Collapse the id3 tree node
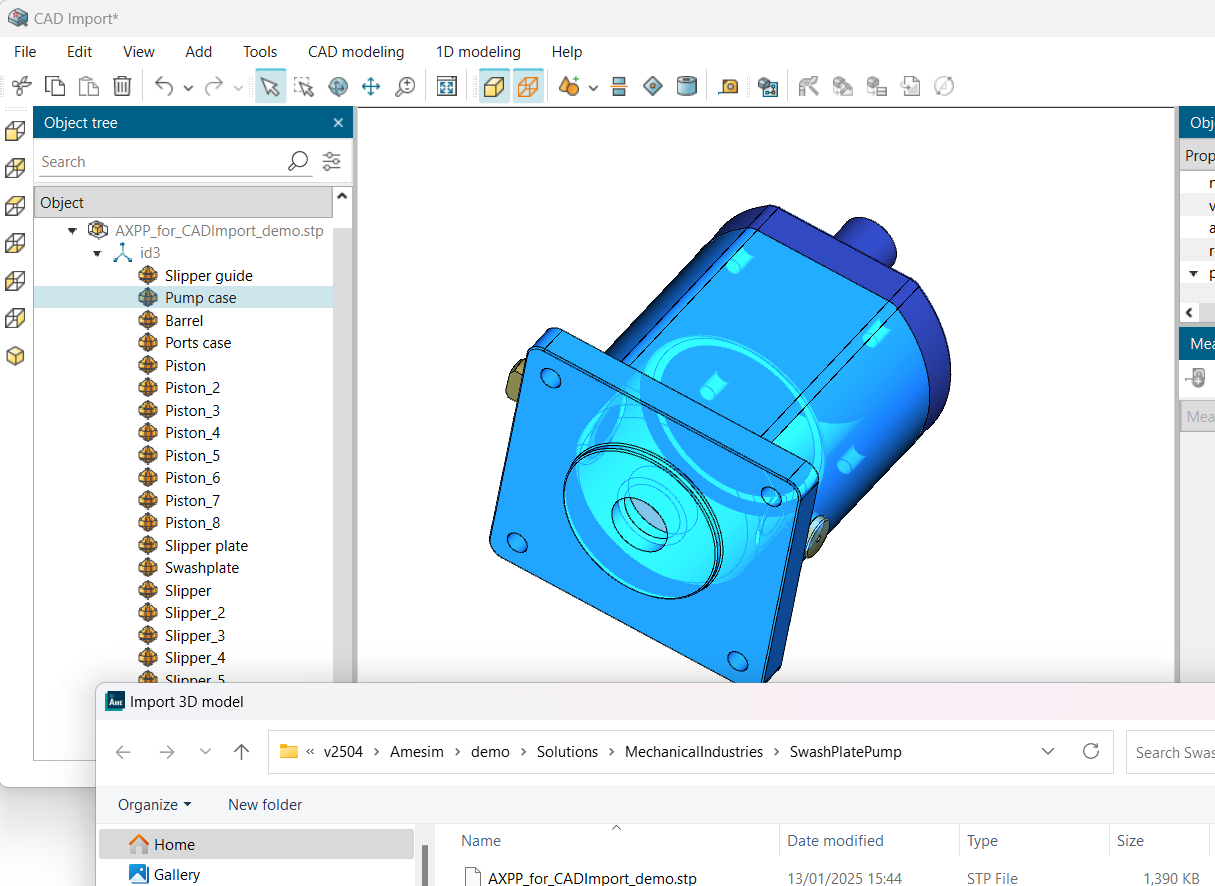Viewport: 1215px width, 886px height. coord(97,253)
